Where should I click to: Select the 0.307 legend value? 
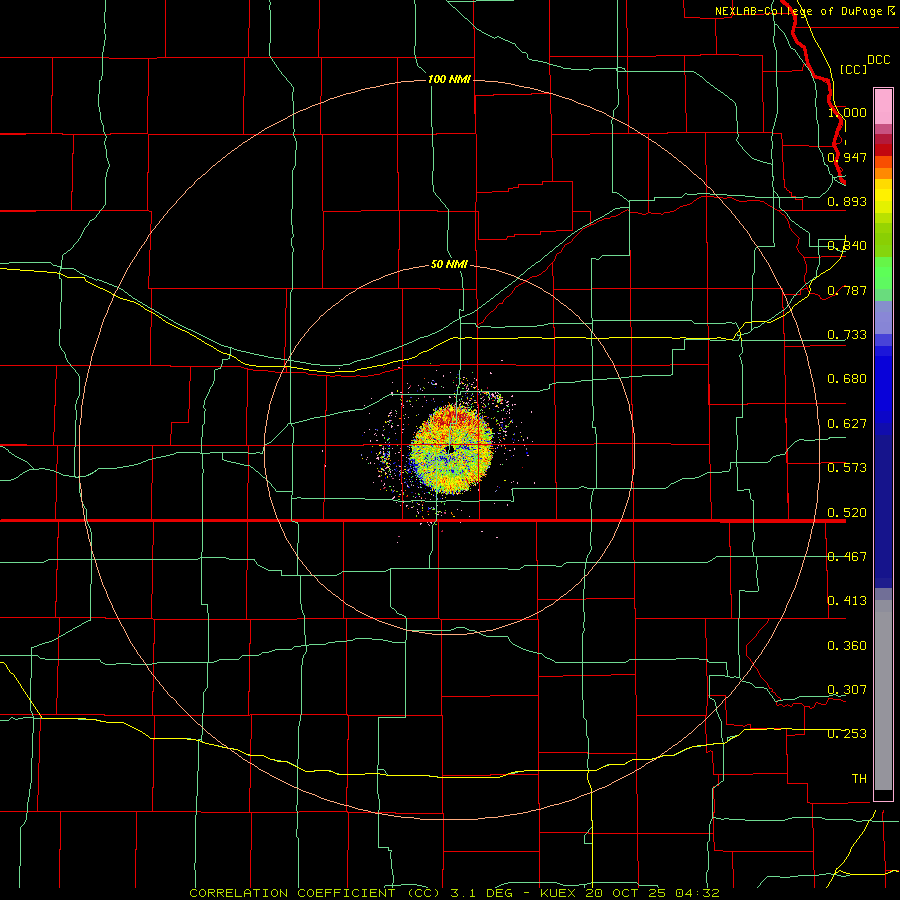tap(847, 689)
